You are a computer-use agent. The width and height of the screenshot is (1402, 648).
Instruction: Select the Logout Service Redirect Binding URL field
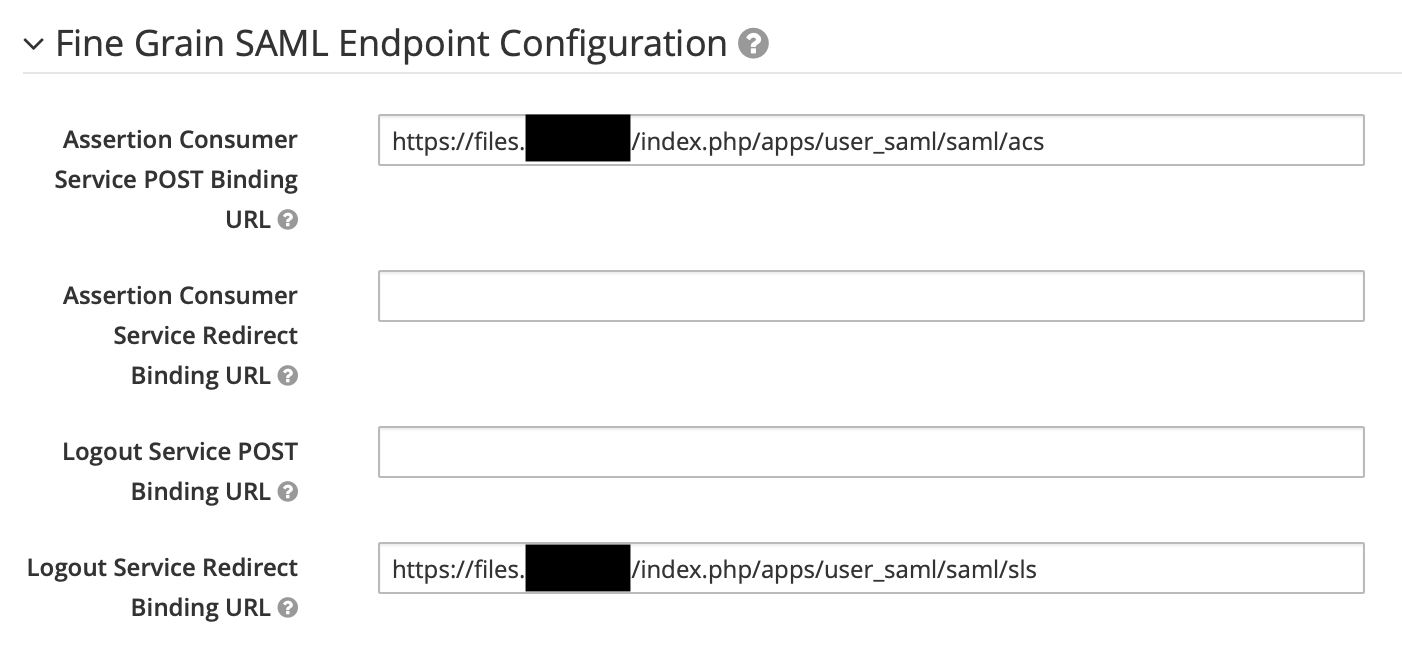point(870,567)
